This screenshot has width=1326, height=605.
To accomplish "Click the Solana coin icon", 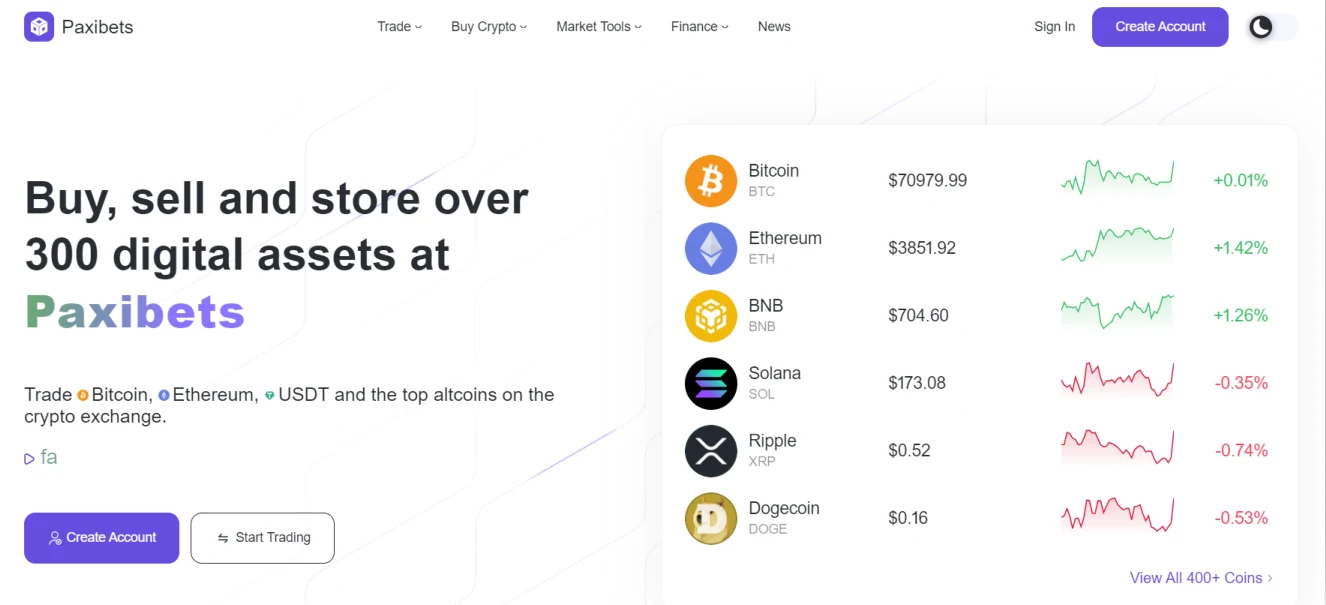I will coord(711,383).
